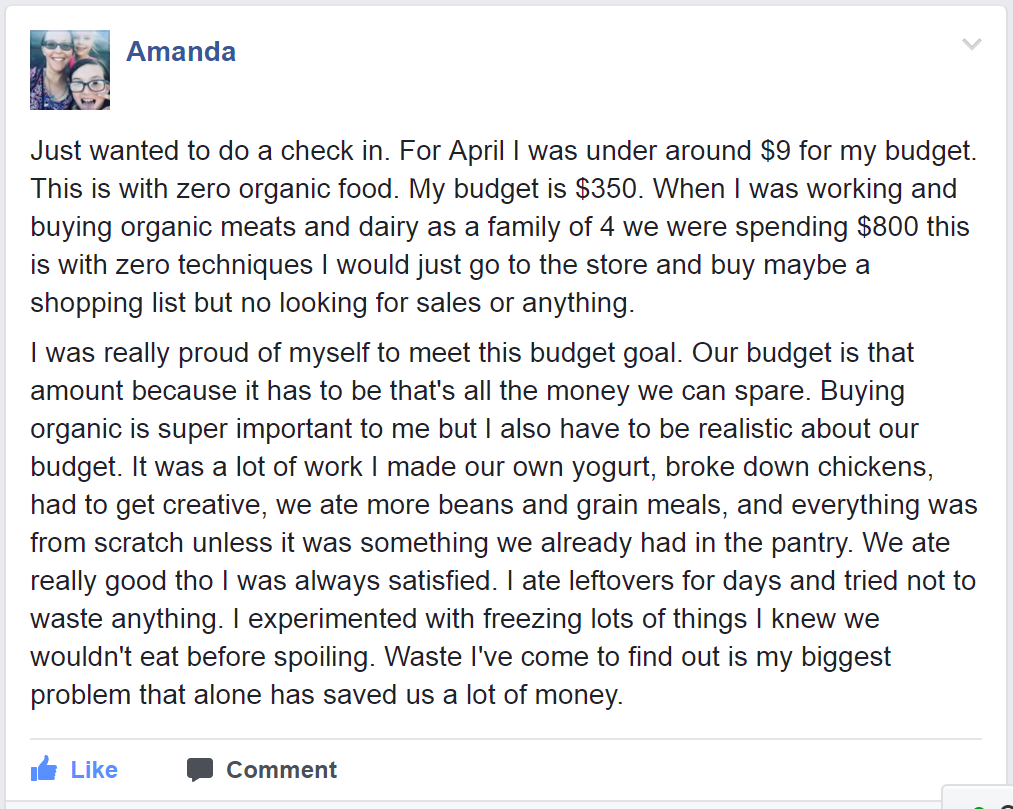Click the Comment speech bubble icon
Viewport: 1013px width, 809px height.
point(200,769)
